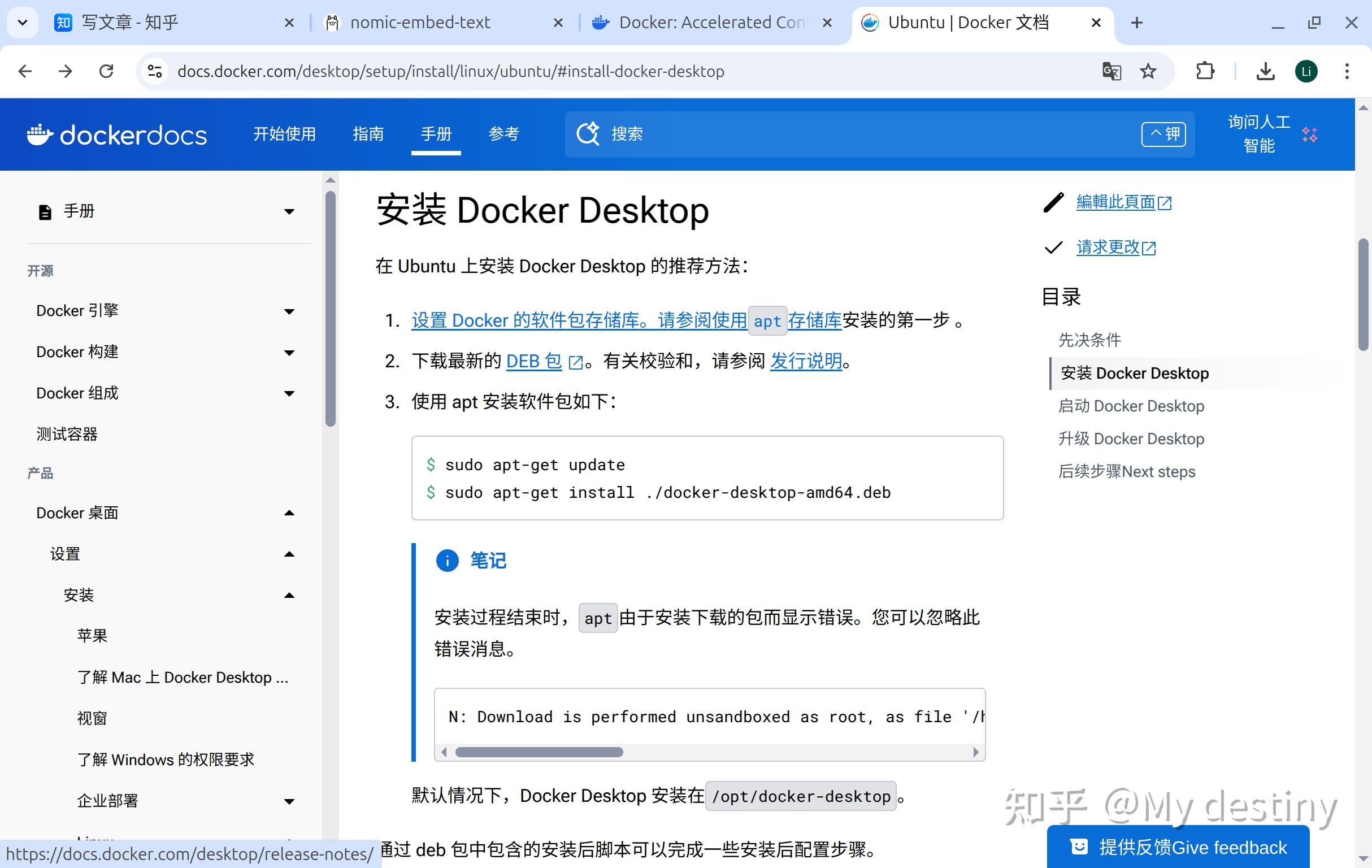Viewport: 1372px width, 868px height.
Task: Open the browser Extensions puzzle icon
Action: coord(1205,71)
